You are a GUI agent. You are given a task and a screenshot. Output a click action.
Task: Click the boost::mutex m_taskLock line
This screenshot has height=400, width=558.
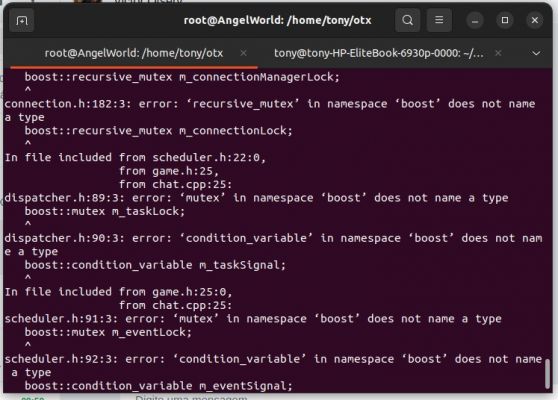coord(105,211)
